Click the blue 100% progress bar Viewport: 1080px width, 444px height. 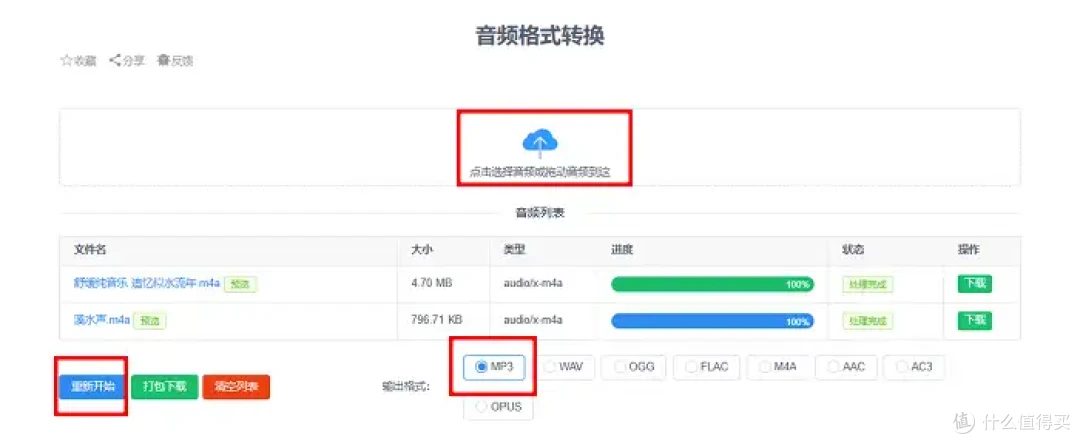point(712,321)
